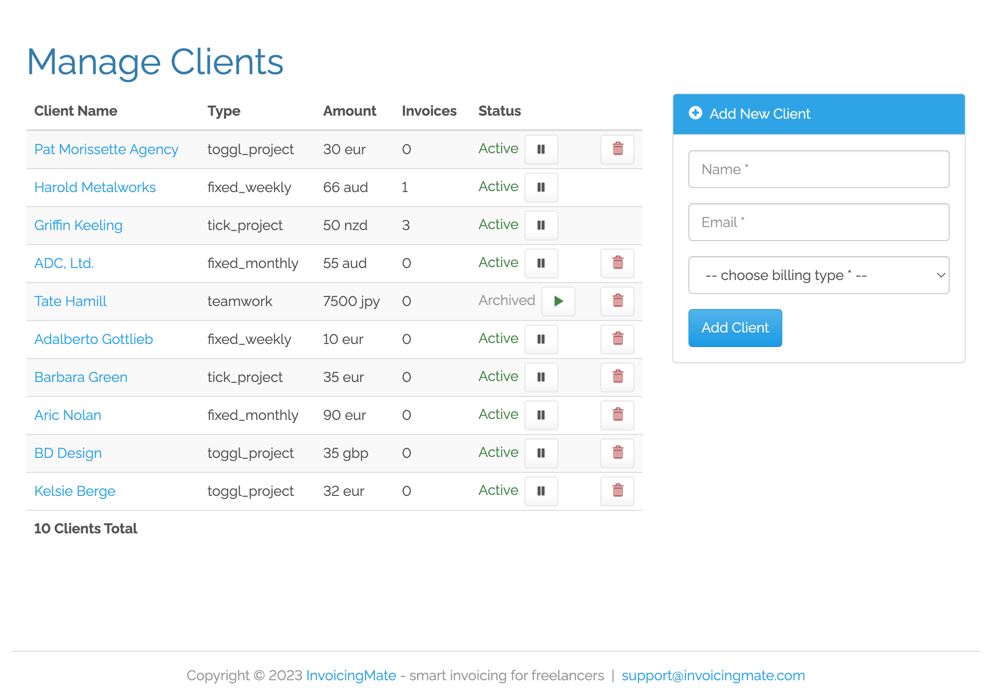Delete BD Design via the trash icon
992x700 pixels.
pyautogui.click(x=617, y=453)
